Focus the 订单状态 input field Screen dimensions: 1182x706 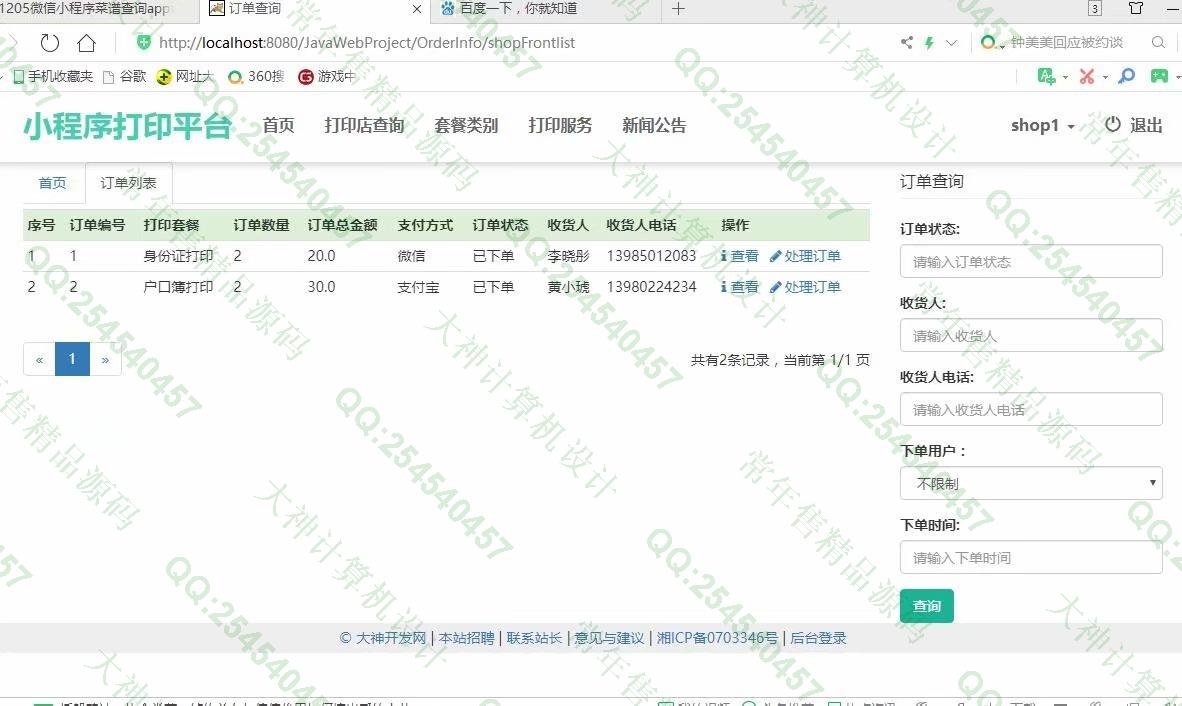(x=1030, y=261)
